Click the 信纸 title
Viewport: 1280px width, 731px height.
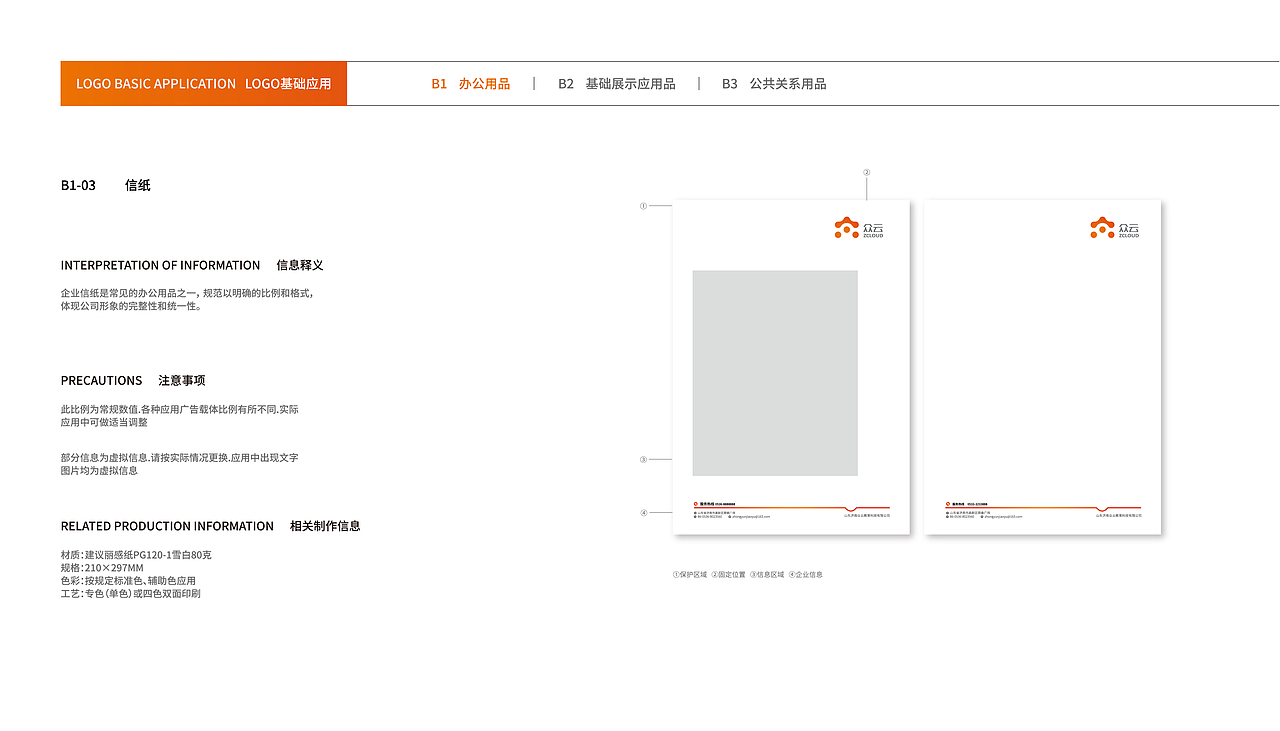point(138,185)
